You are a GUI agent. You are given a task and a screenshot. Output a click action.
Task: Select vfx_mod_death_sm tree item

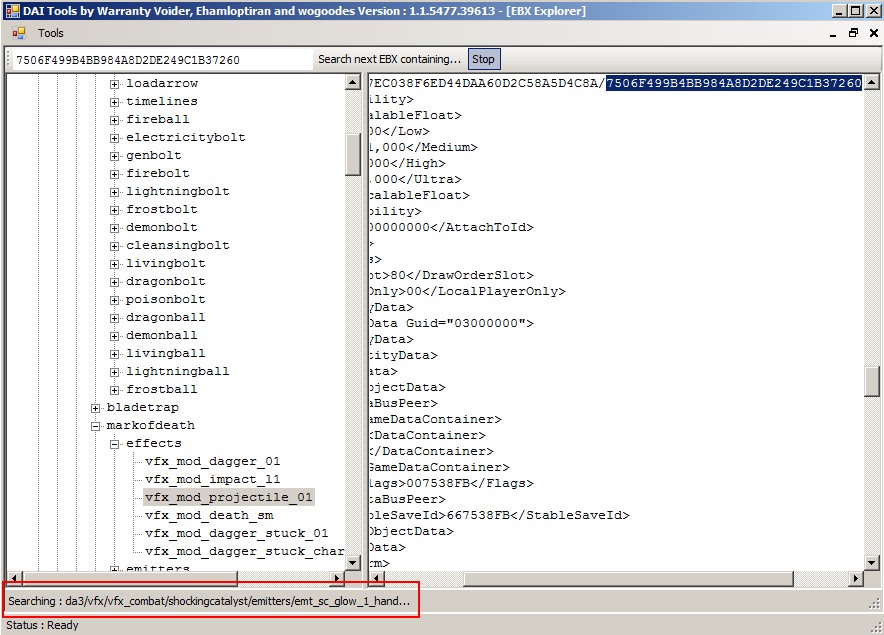point(208,516)
